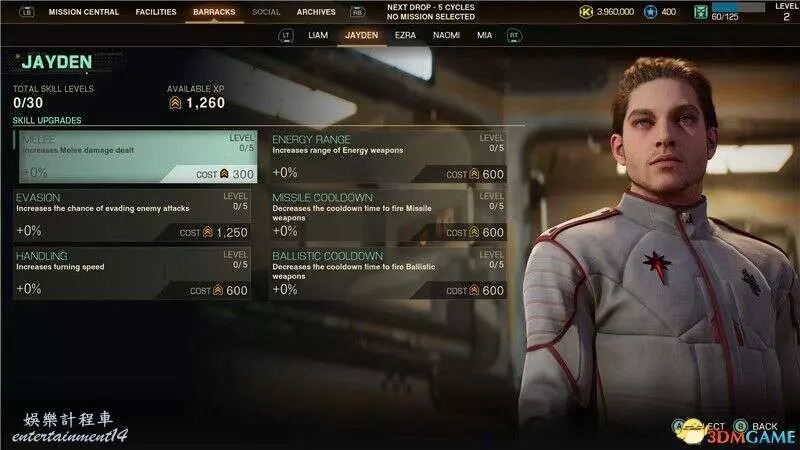Switch to pilot Mia
The width and height of the screenshot is (800, 450).
pyautogui.click(x=484, y=35)
